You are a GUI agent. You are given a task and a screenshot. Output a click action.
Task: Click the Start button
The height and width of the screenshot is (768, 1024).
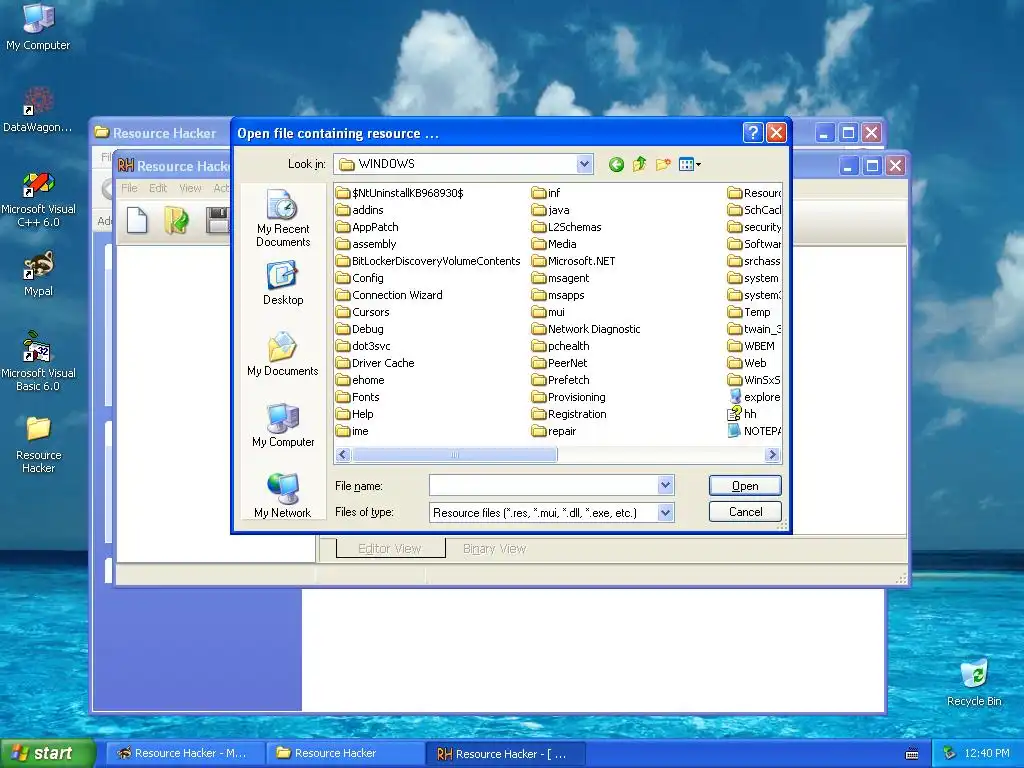48,753
